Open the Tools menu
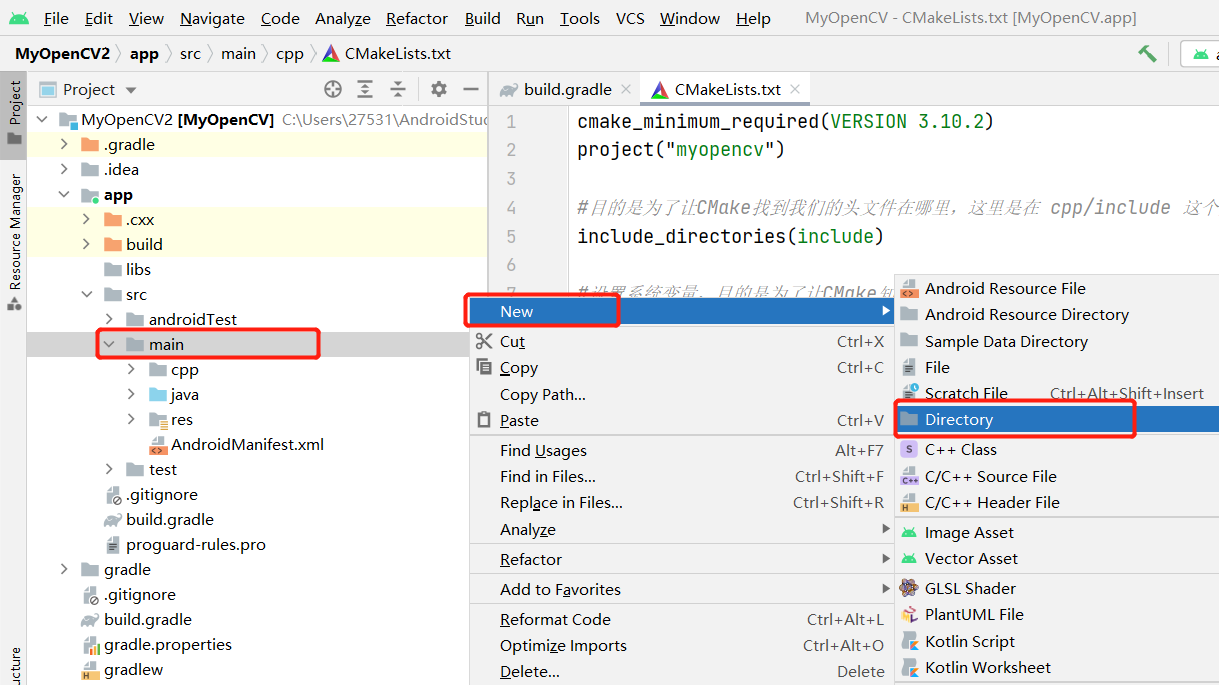Screen dimensions: 1219x685 pyautogui.click(x=580, y=18)
